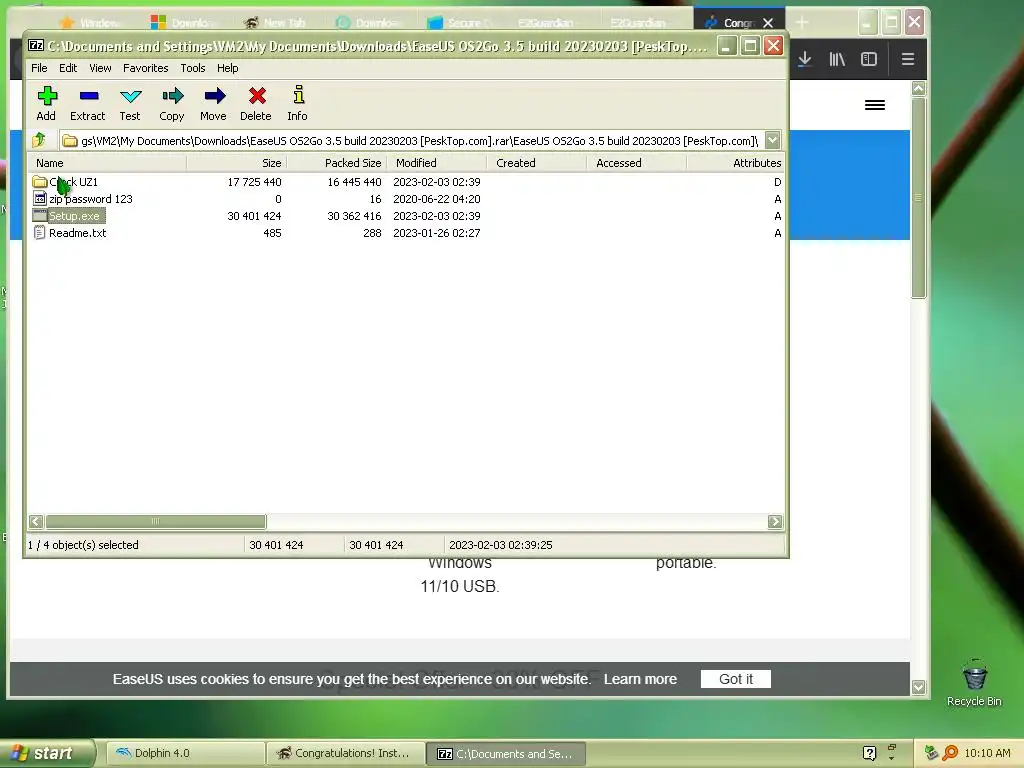The width and height of the screenshot is (1024, 768).
Task: Click the taskbar clock showing 10:10 AM
Action: [x=987, y=753]
